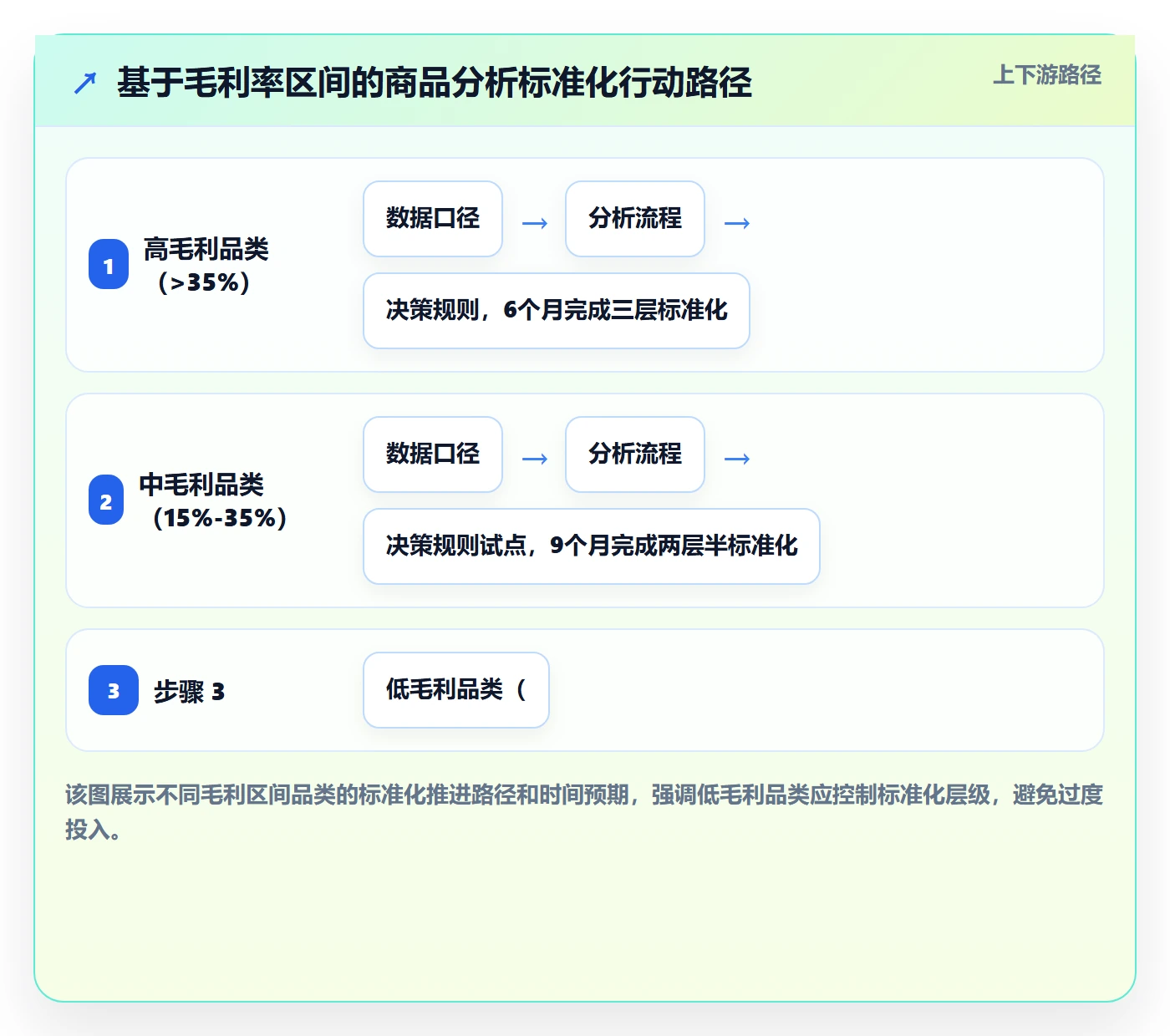This screenshot has height=1036, width=1170.
Task: Select the 高毛利品类（>35%） step label
Action: [x=206, y=265]
